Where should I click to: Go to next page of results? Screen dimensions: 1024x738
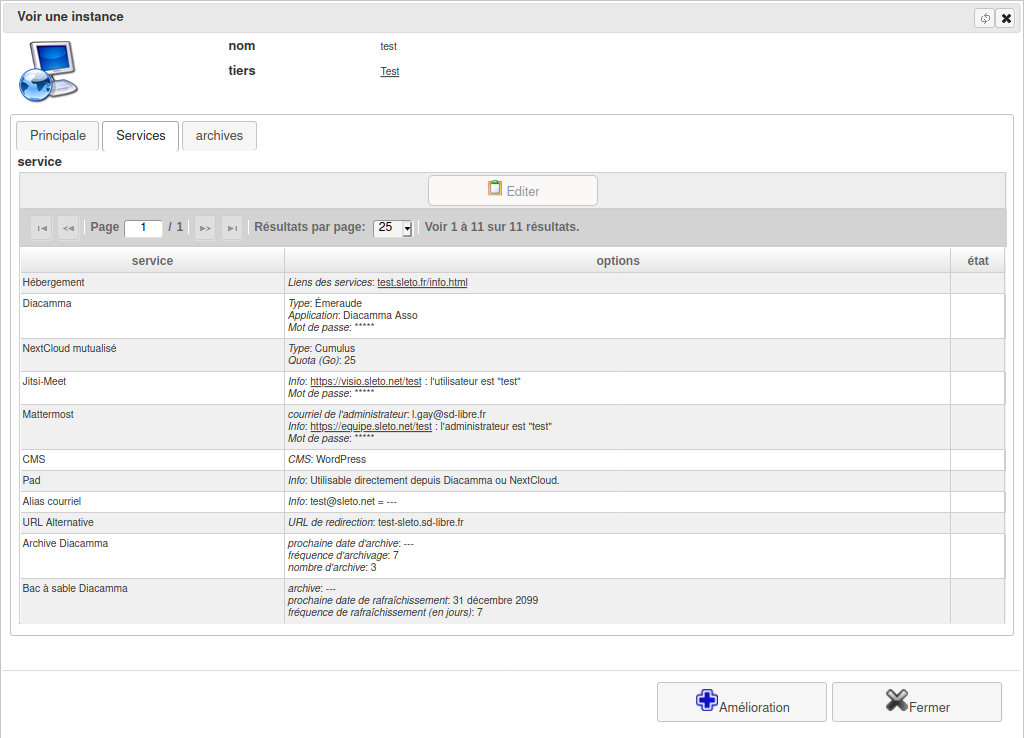[x=205, y=228]
